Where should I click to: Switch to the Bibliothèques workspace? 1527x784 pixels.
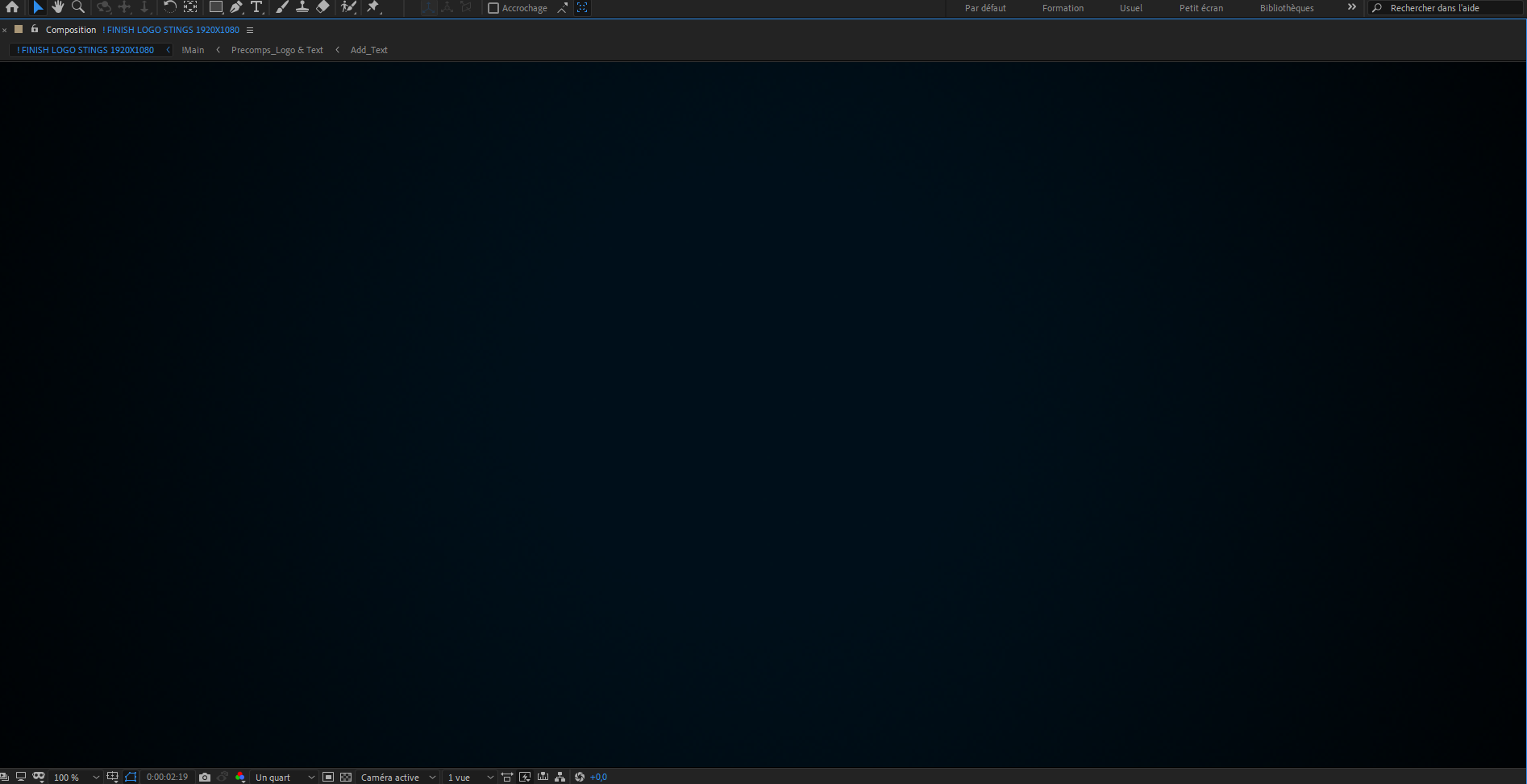[1286, 8]
